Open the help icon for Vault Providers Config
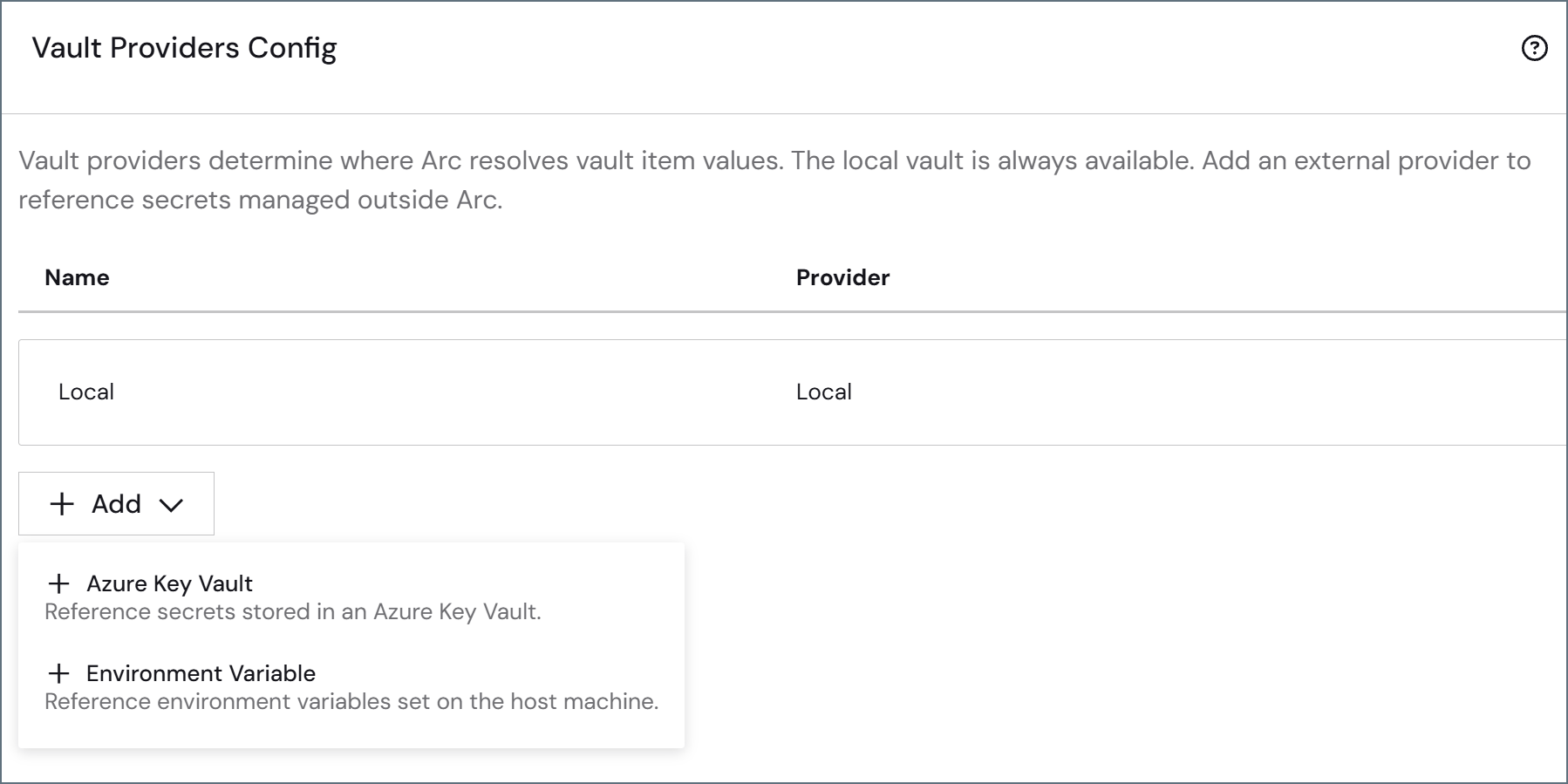This screenshot has height=784, width=1568. coord(1534,48)
